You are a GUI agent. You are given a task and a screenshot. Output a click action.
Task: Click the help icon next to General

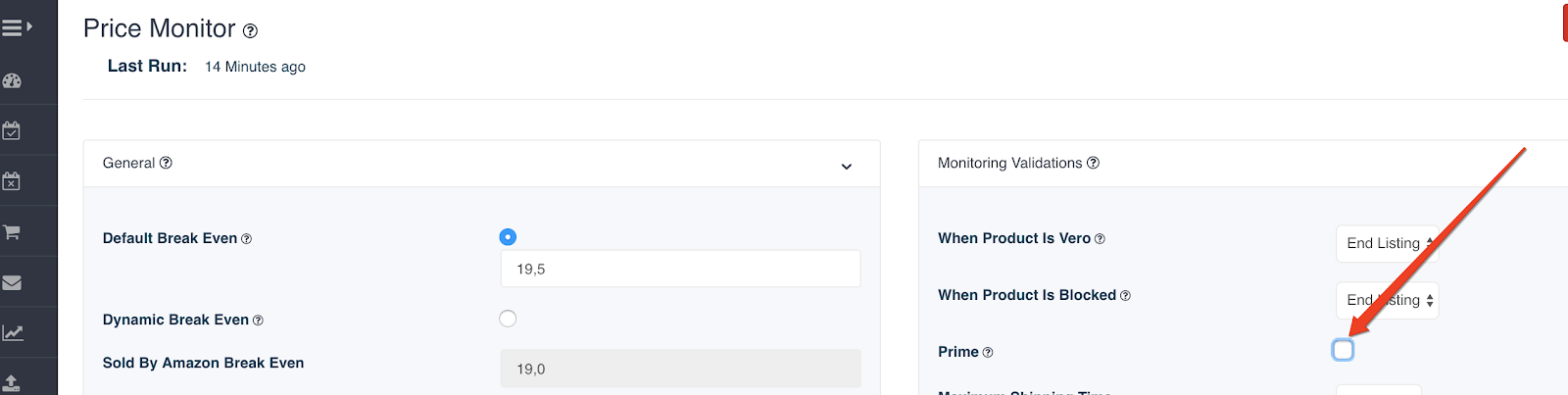point(166,163)
